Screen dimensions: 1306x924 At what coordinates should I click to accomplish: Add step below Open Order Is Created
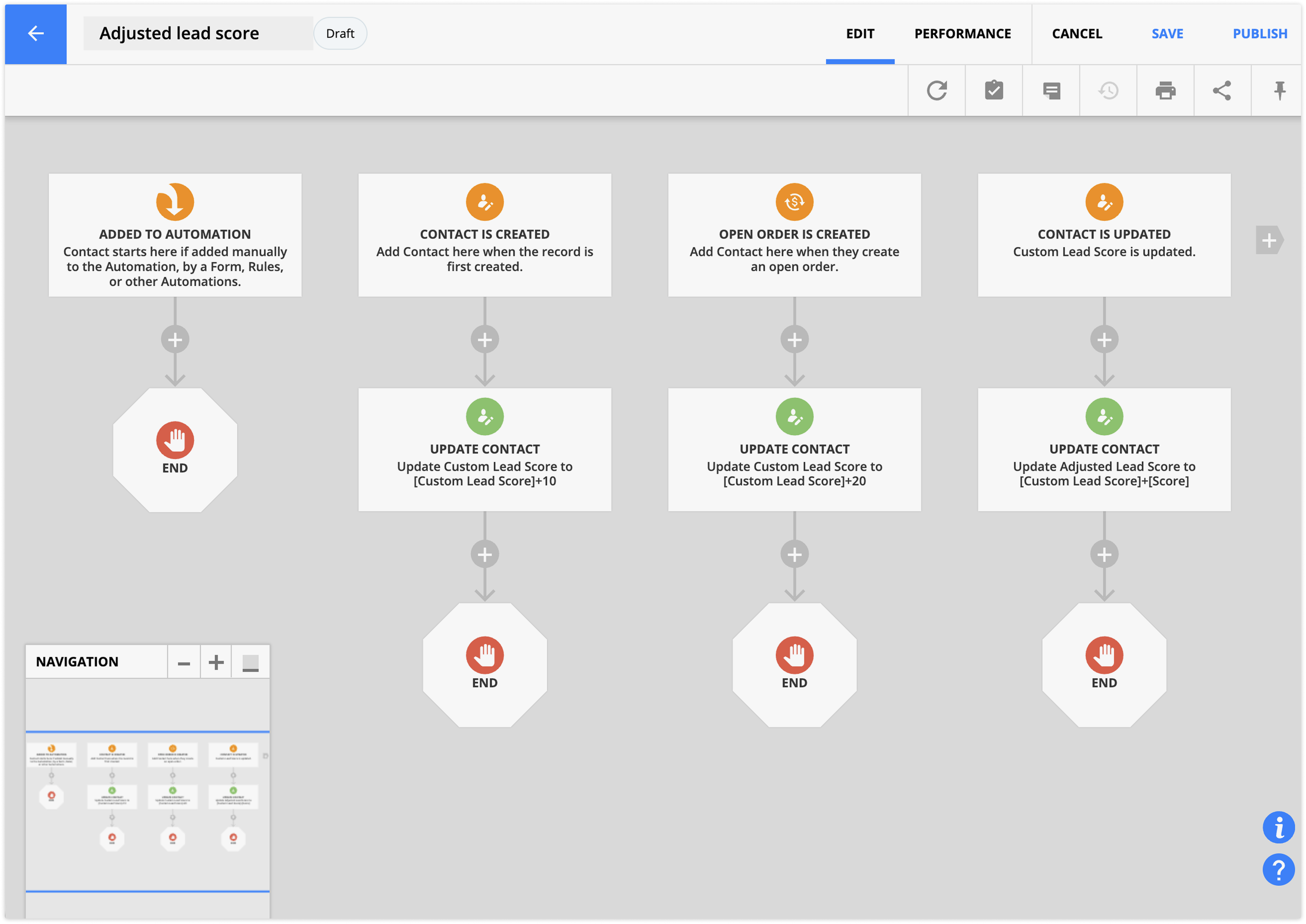(x=794, y=340)
